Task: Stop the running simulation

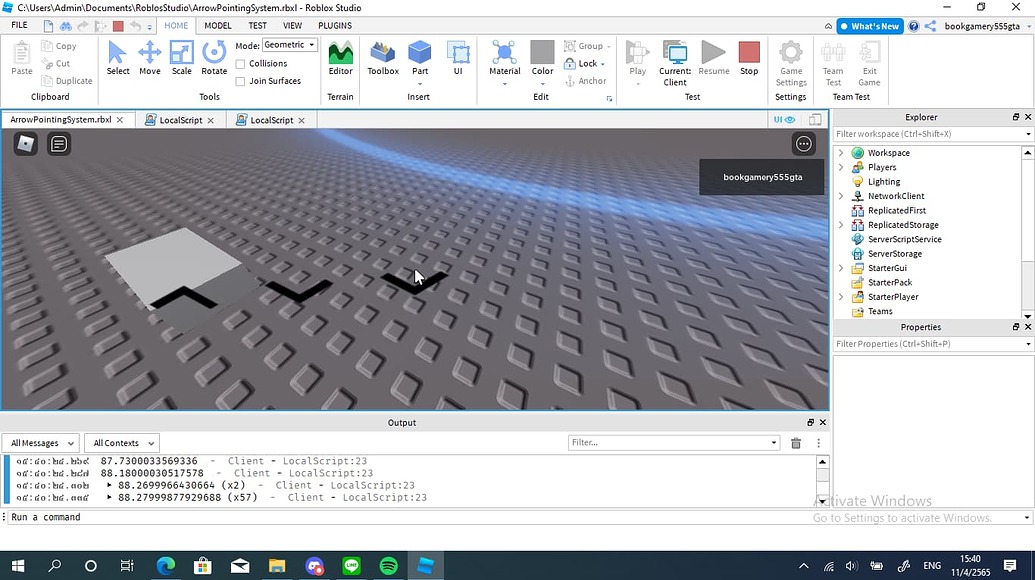Action: 748,60
